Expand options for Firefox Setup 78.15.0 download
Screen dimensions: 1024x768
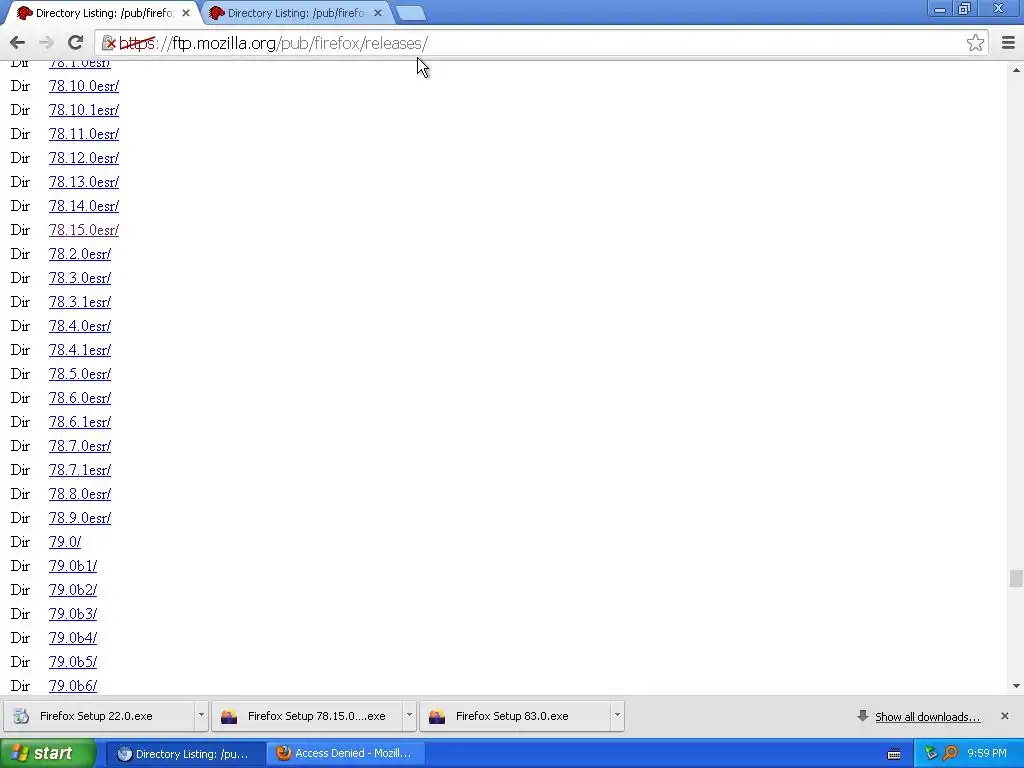(x=409, y=716)
